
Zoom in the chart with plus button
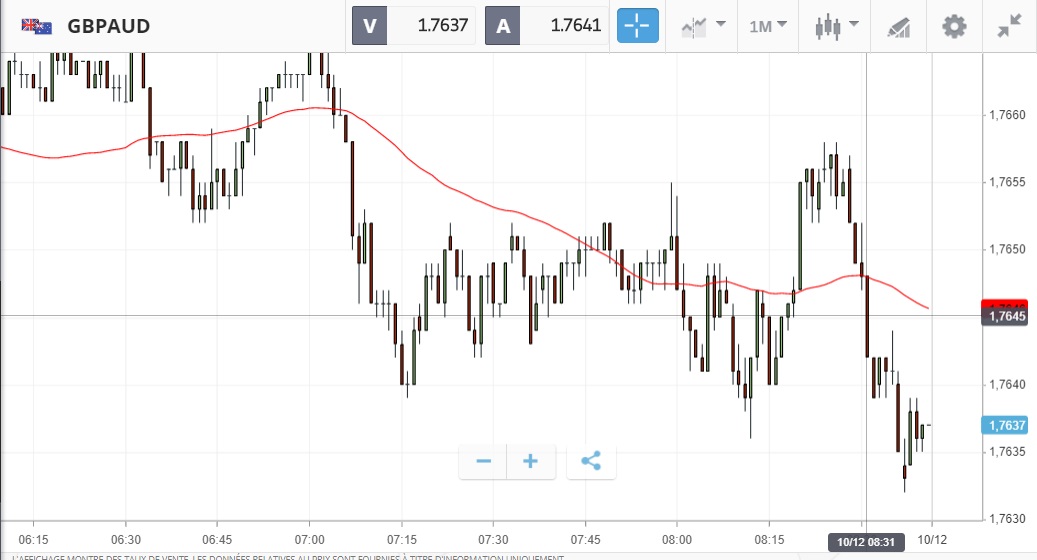point(530,461)
